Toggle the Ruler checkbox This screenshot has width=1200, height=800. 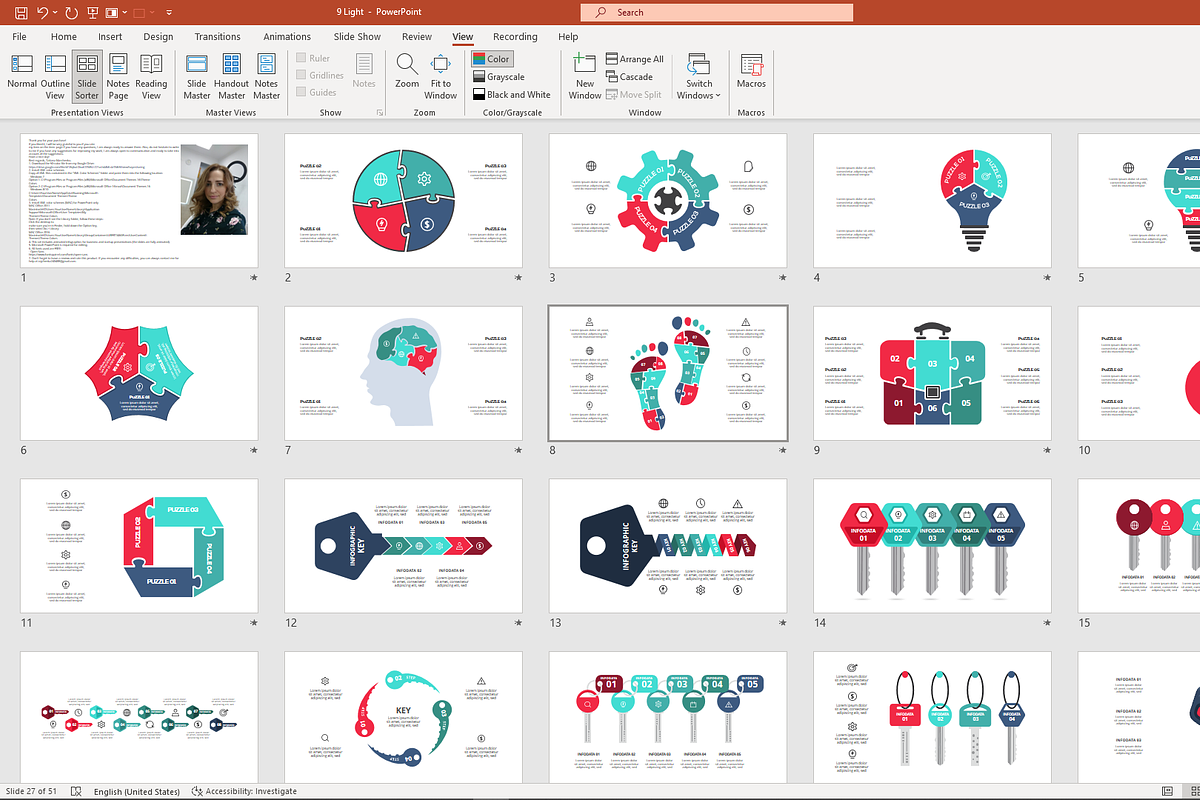[x=312, y=58]
